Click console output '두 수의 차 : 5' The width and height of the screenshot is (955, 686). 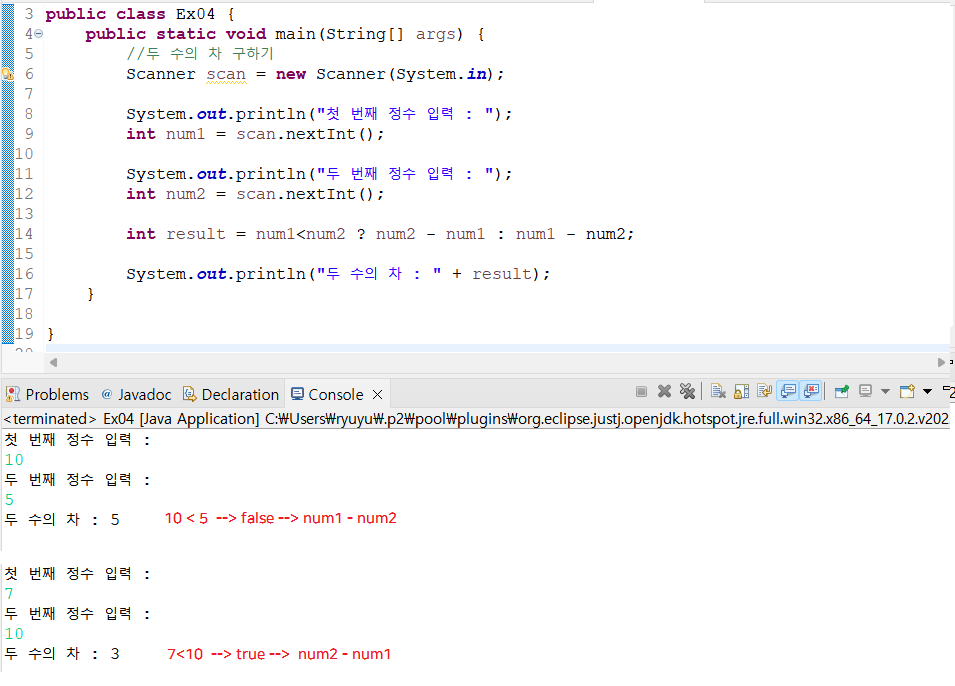point(62,520)
